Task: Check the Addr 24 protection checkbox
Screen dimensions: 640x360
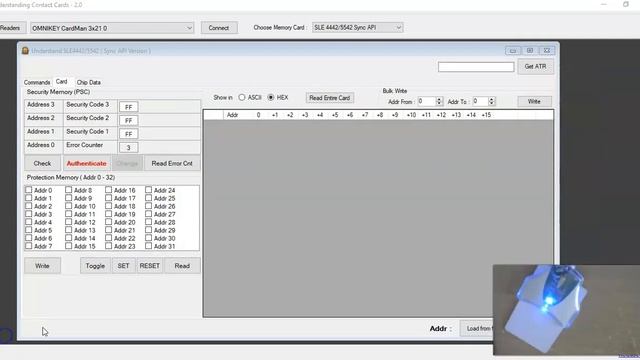Action: (x=149, y=190)
